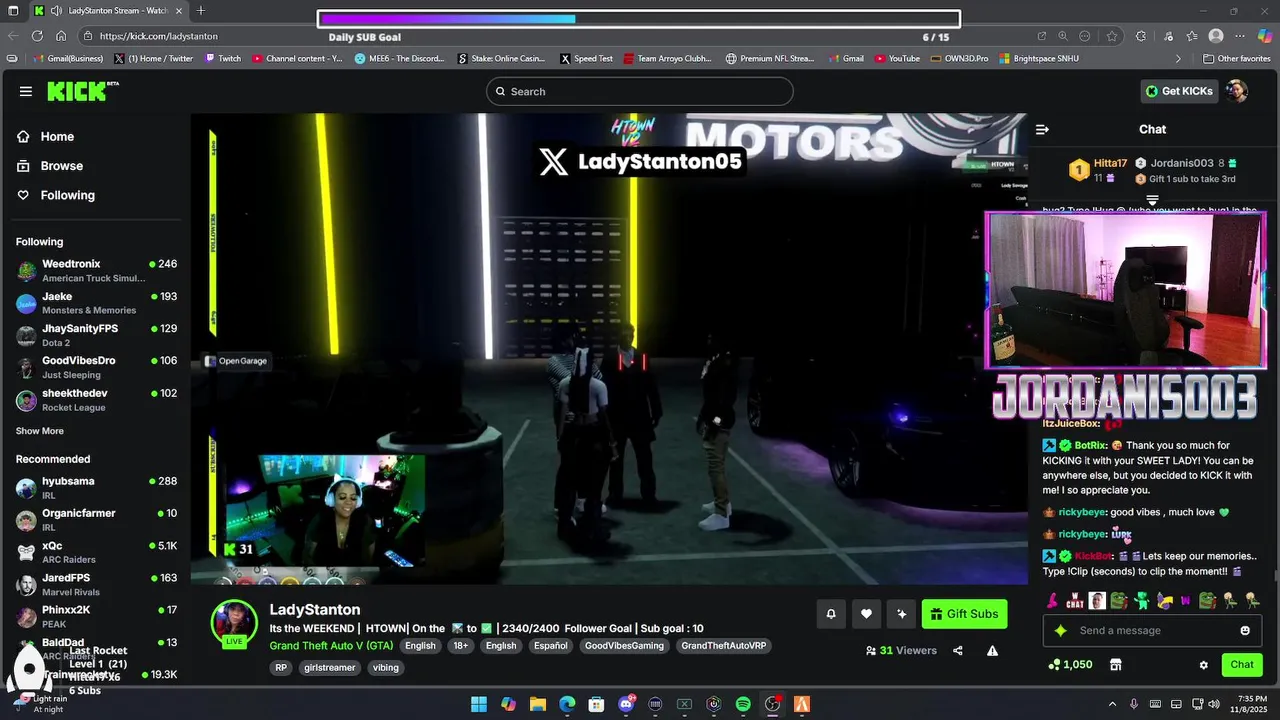Click Hitta17 top gifter
Screen dimensions: 1280x720
coord(1098,170)
